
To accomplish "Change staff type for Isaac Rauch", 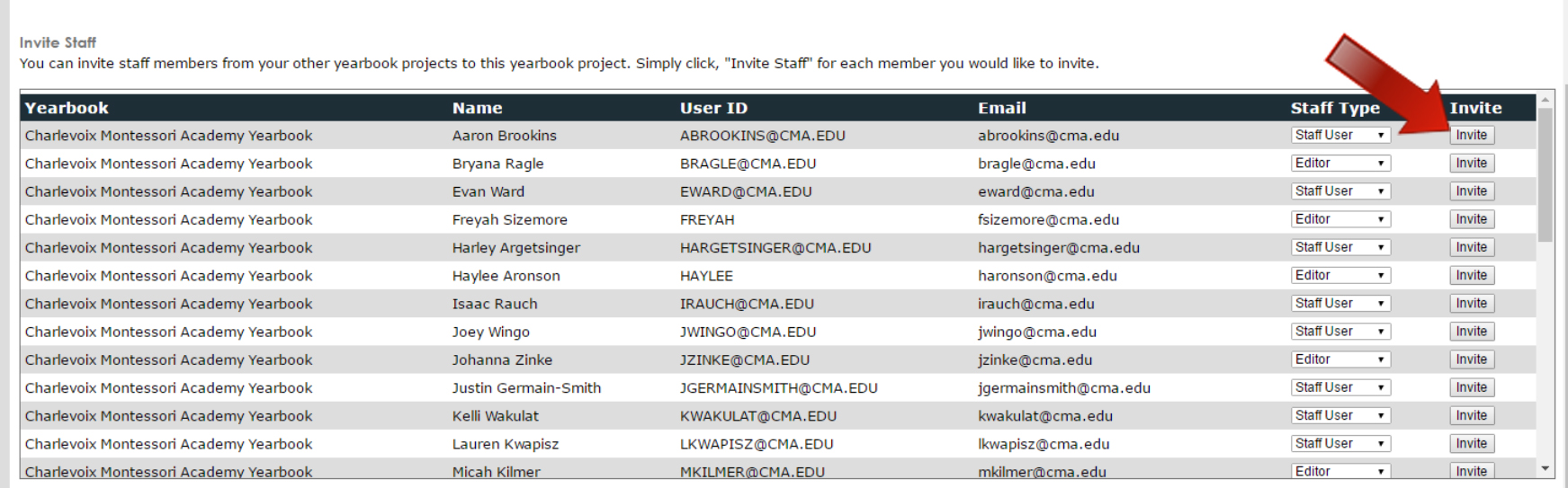I will click(x=1340, y=304).
